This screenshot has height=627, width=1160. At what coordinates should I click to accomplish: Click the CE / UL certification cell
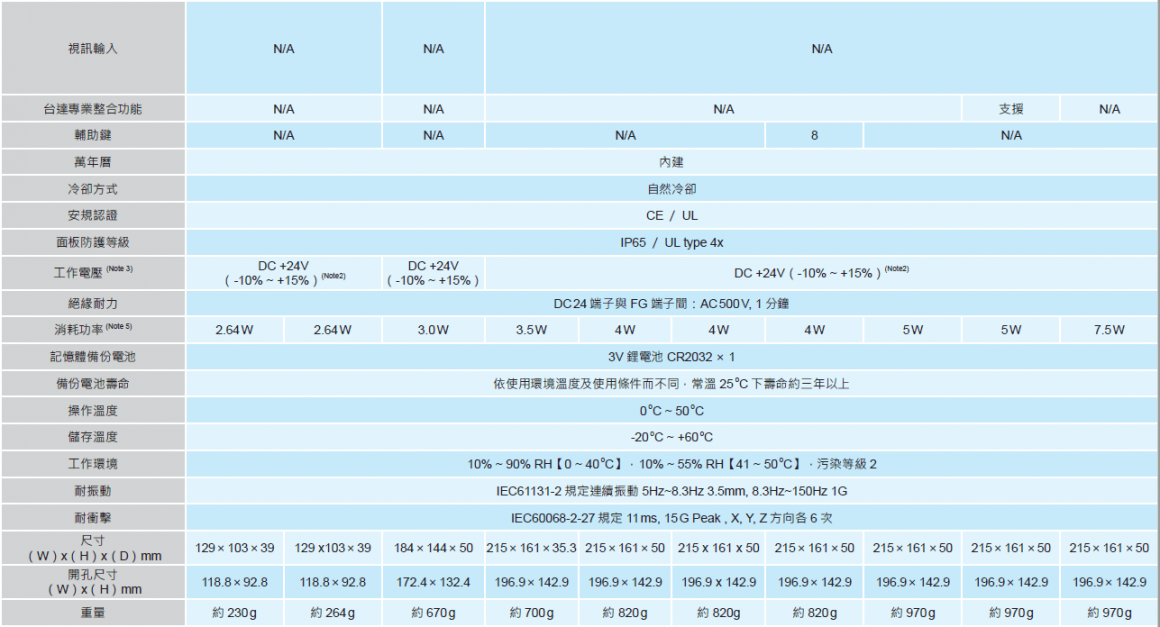(672, 215)
